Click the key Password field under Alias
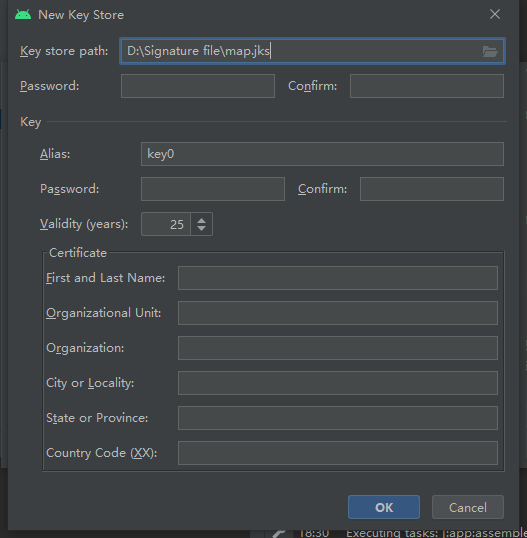 point(213,189)
